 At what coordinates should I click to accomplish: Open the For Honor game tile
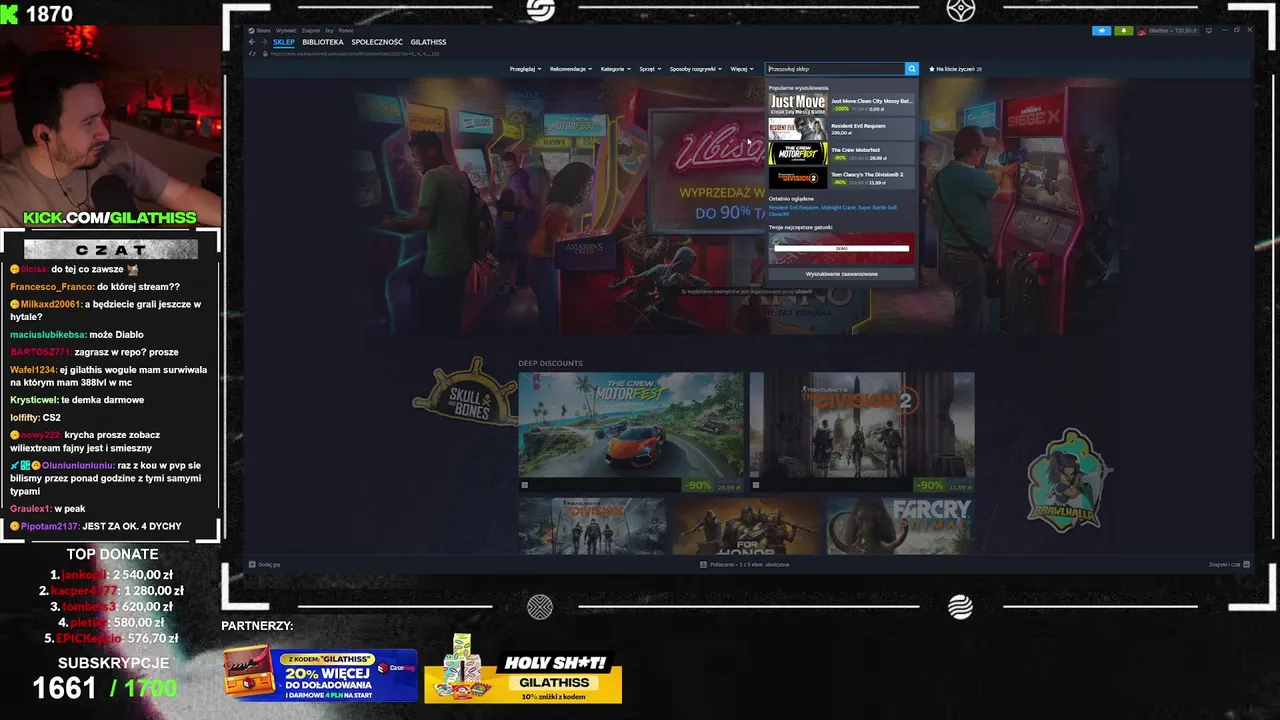tap(747, 526)
